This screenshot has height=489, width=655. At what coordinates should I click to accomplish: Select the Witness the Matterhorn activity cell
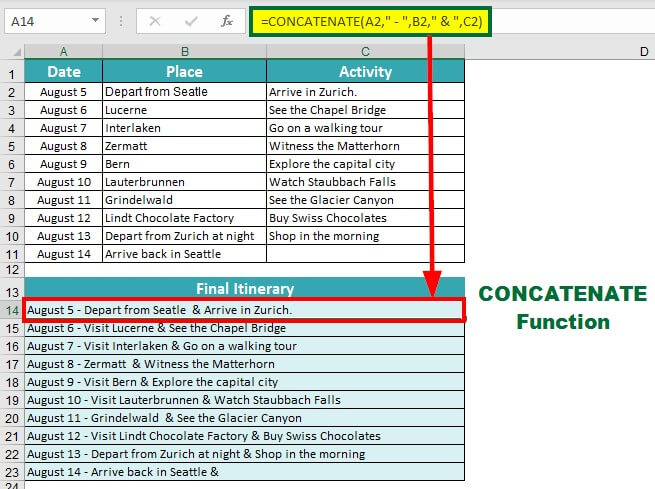click(x=366, y=146)
